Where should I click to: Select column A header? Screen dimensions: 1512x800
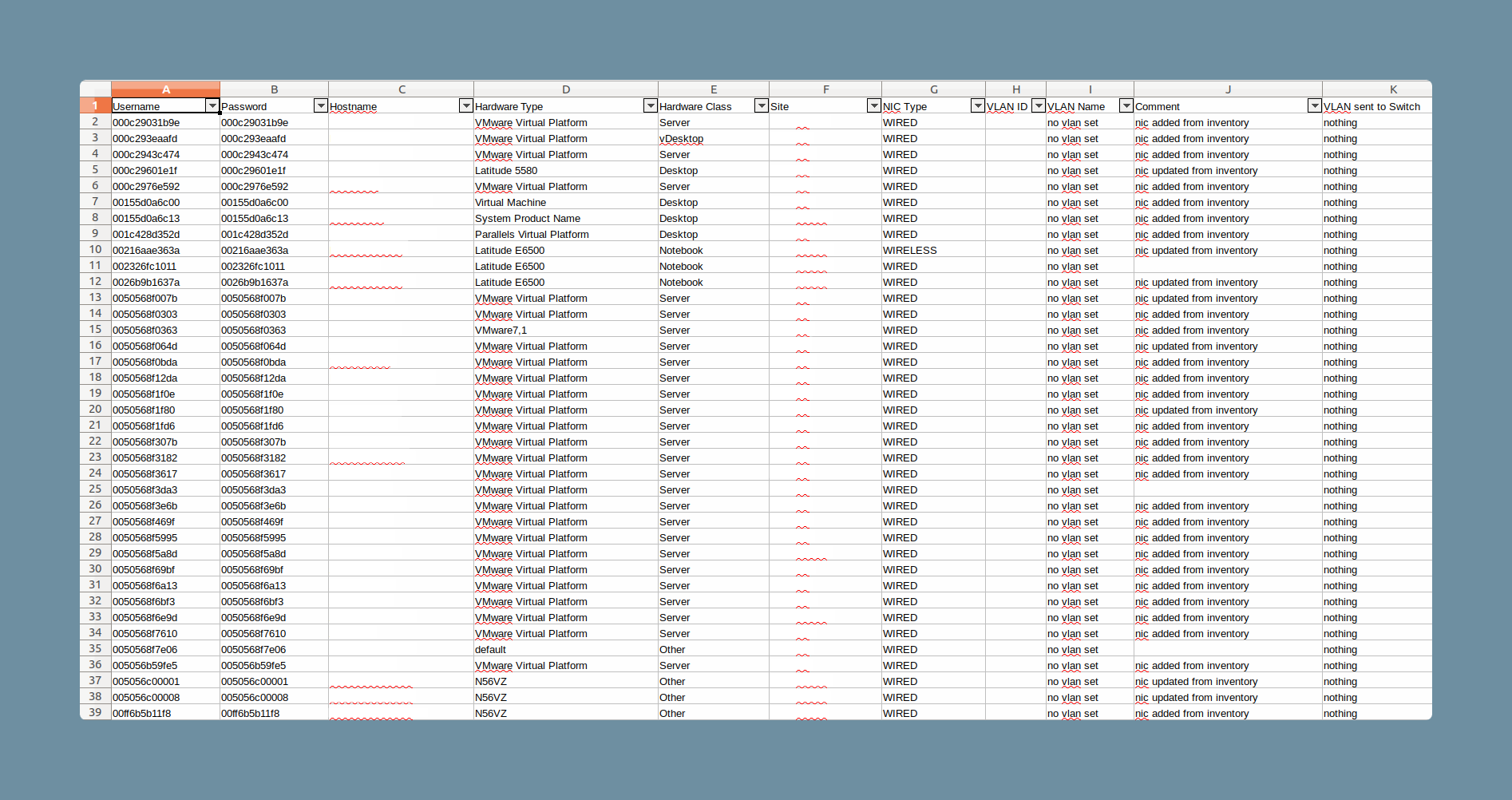pos(165,89)
